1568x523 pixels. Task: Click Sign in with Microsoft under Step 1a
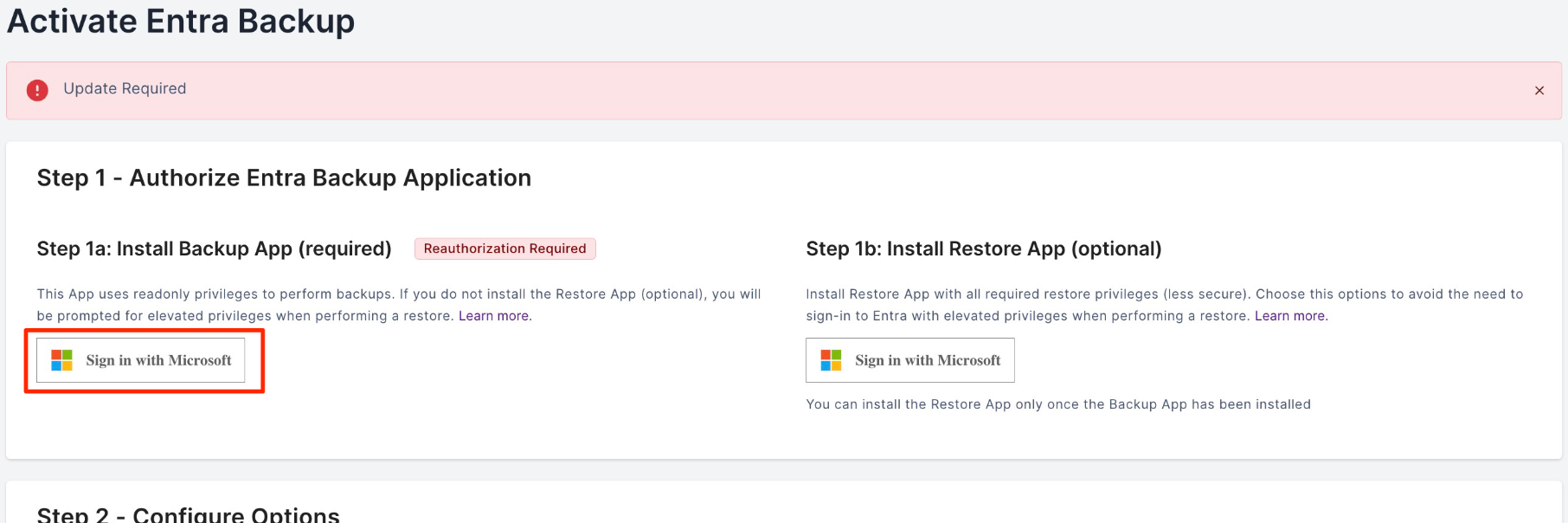tap(141, 360)
